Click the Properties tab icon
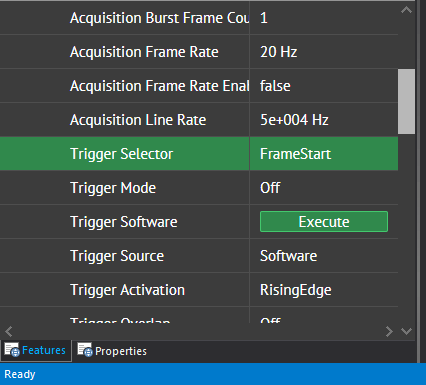Viewport: 426px width, 385px height. click(85, 350)
